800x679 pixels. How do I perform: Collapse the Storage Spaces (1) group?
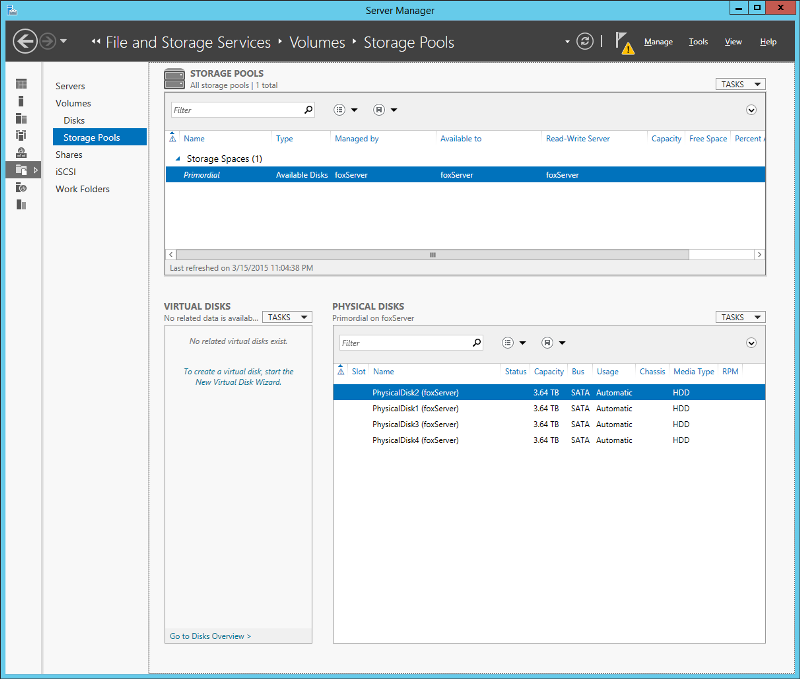178,159
